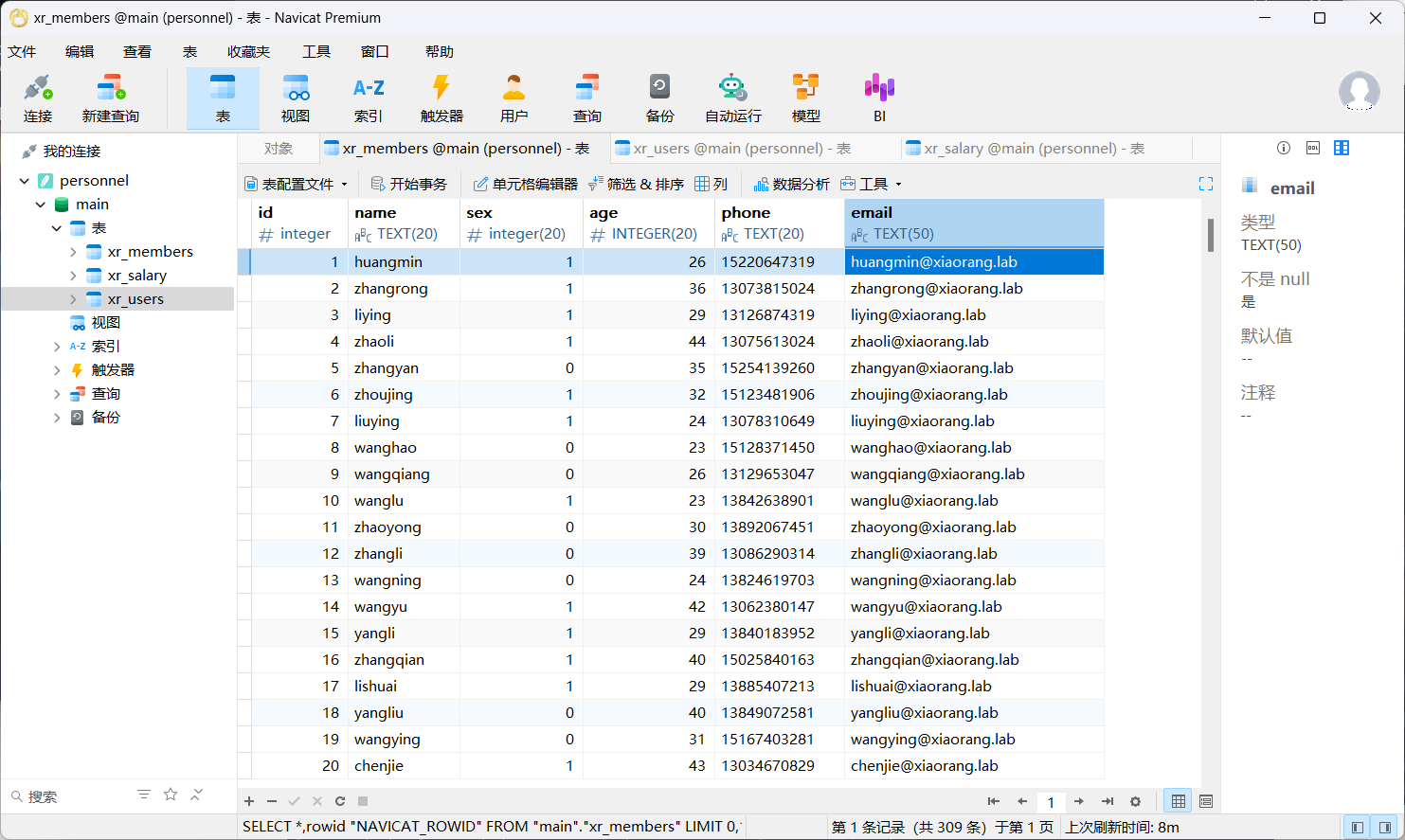Click the user avatar profile icon
The height and width of the screenshot is (840, 1405).
tap(1359, 92)
